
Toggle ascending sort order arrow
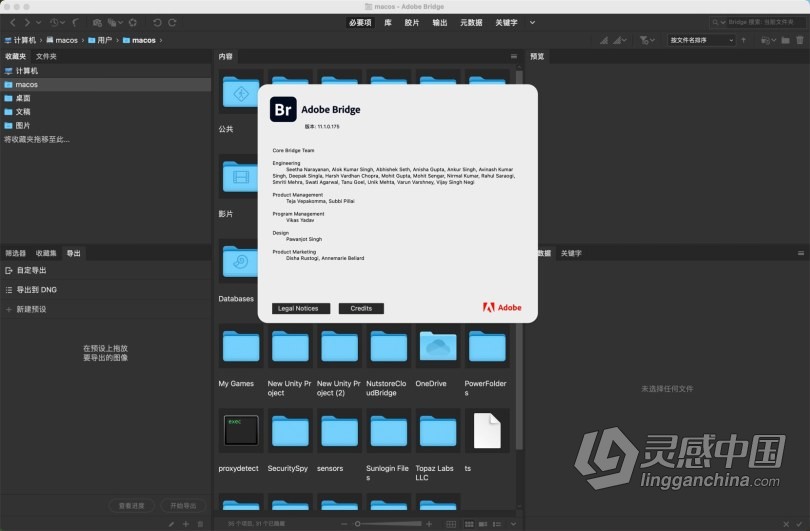click(x=744, y=40)
